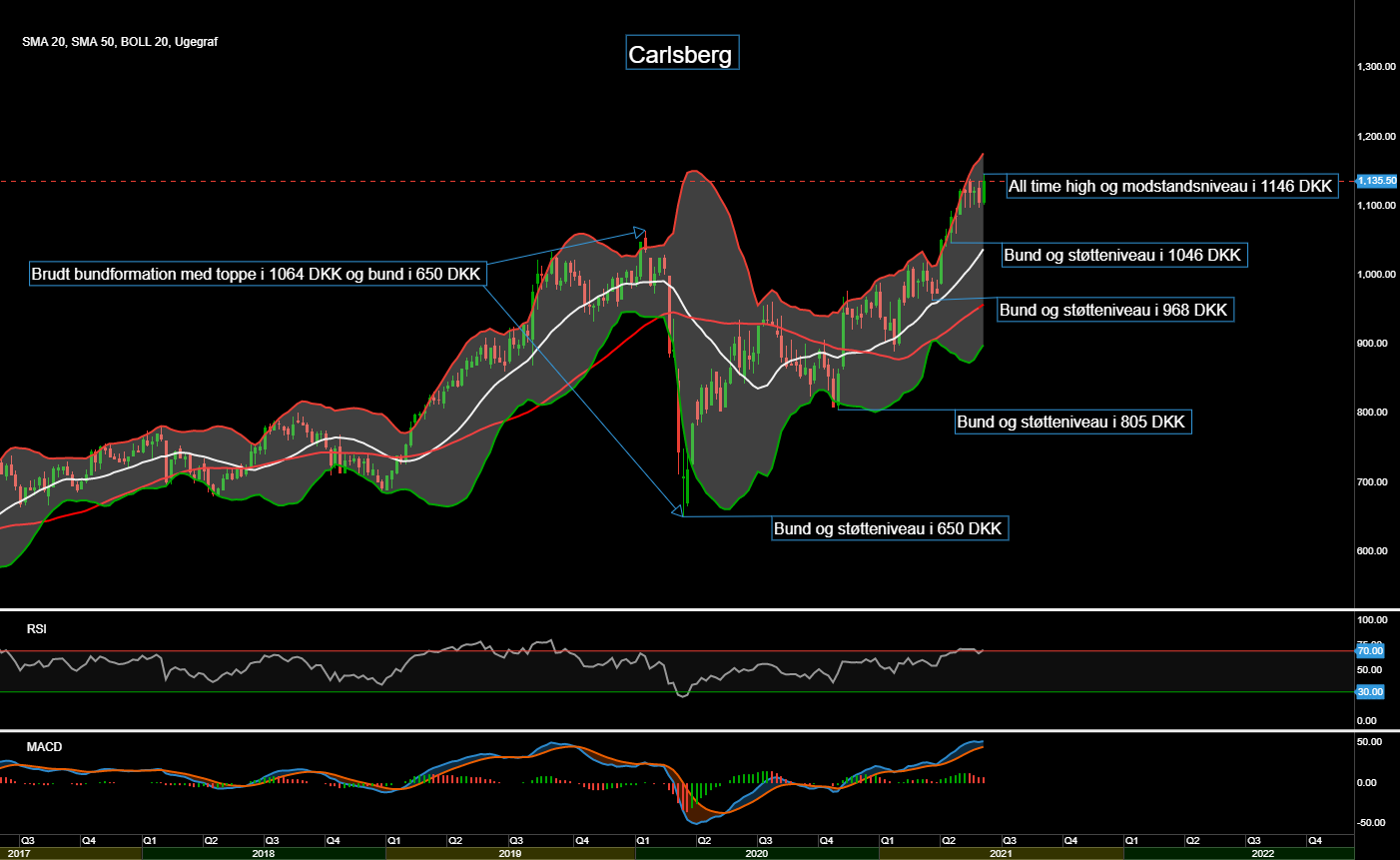Select the 'Bund og støtteniveau i 1046 DKK' label
The image size is (1400, 860).
1123,255
